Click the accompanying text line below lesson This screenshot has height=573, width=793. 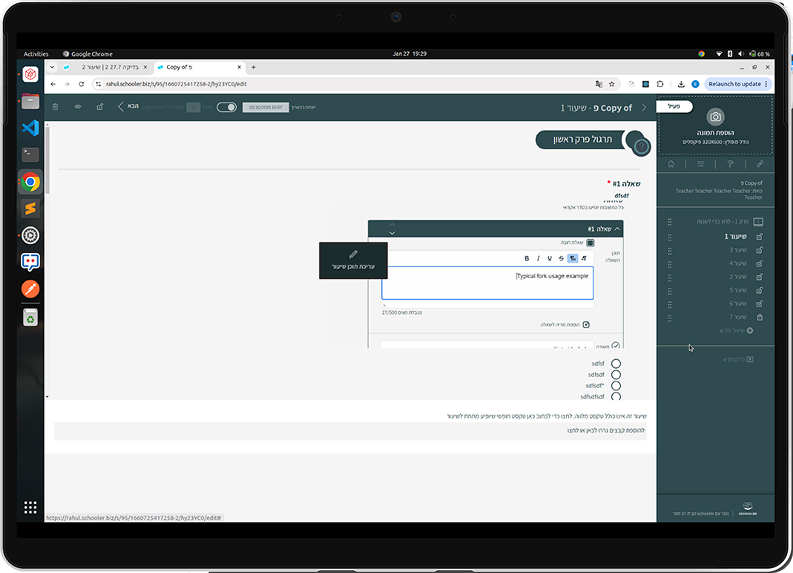pos(546,416)
